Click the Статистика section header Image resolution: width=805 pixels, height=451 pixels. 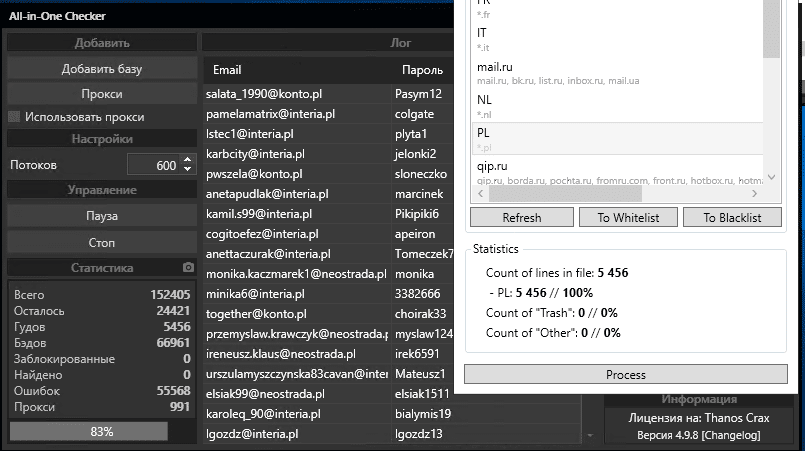pos(102,268)
